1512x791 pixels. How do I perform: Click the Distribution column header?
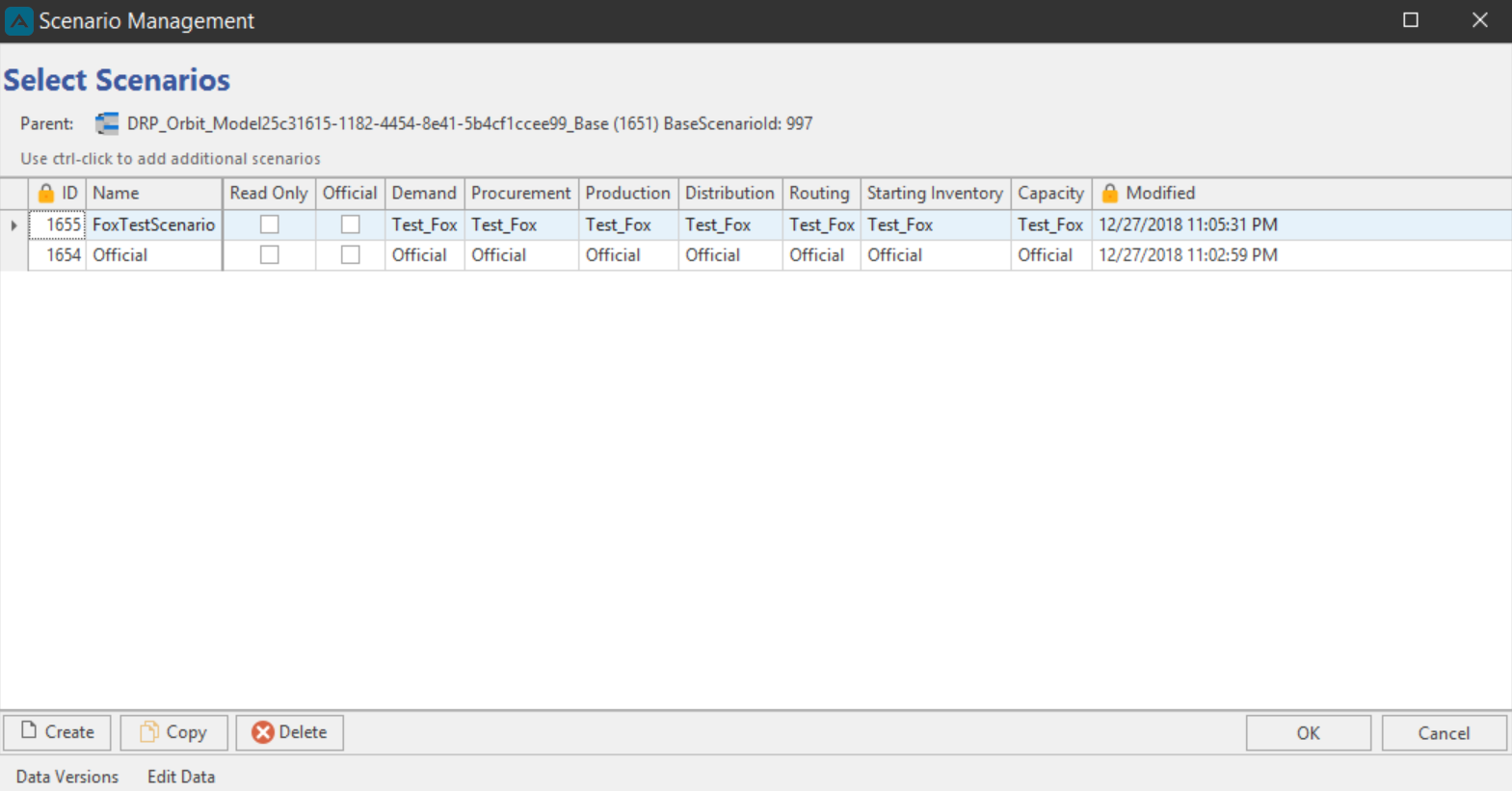(x=729, y=193)
